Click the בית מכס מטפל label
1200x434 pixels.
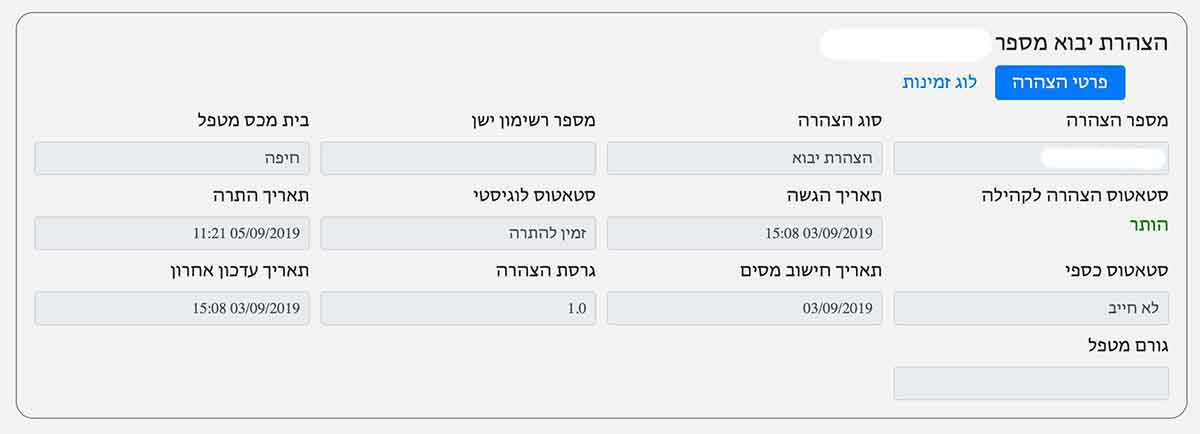pos(252,121)
